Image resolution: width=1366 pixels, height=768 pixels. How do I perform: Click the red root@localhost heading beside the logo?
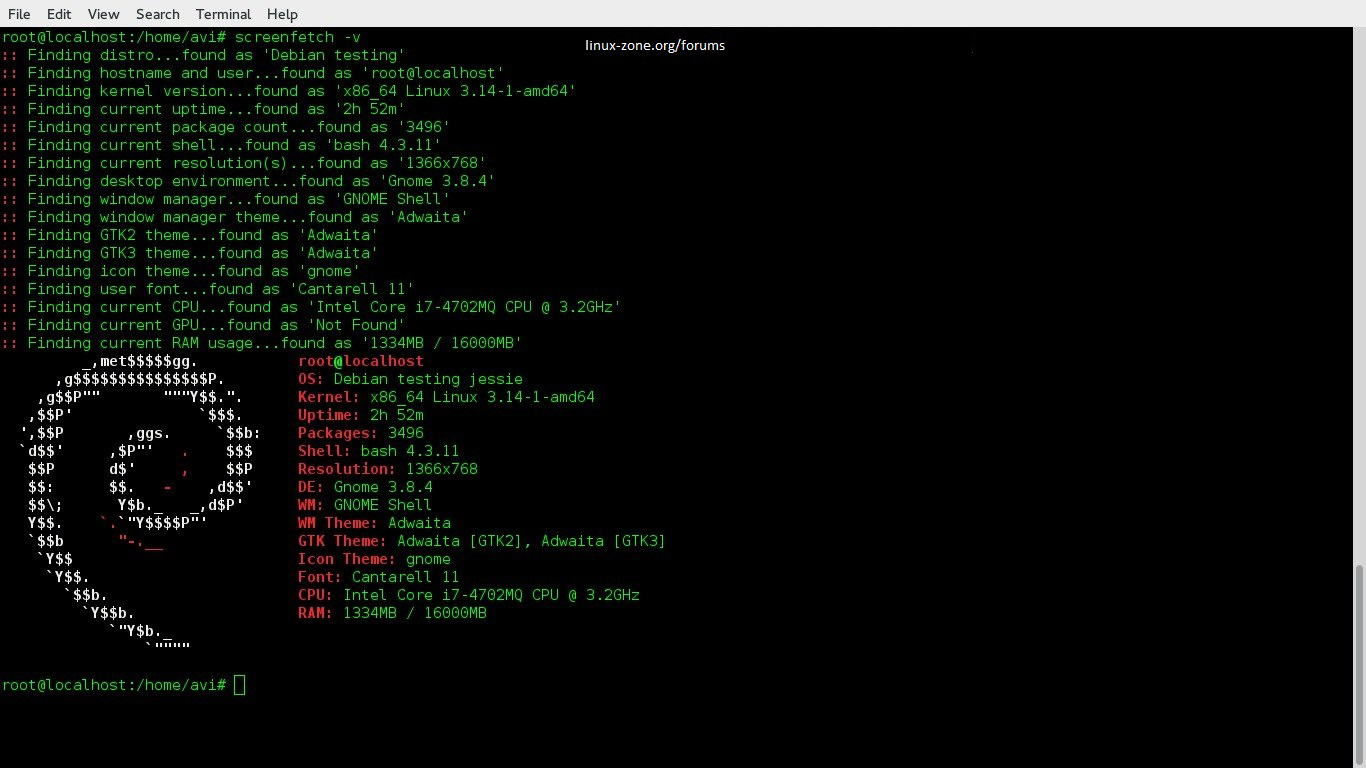click(360, 361)
